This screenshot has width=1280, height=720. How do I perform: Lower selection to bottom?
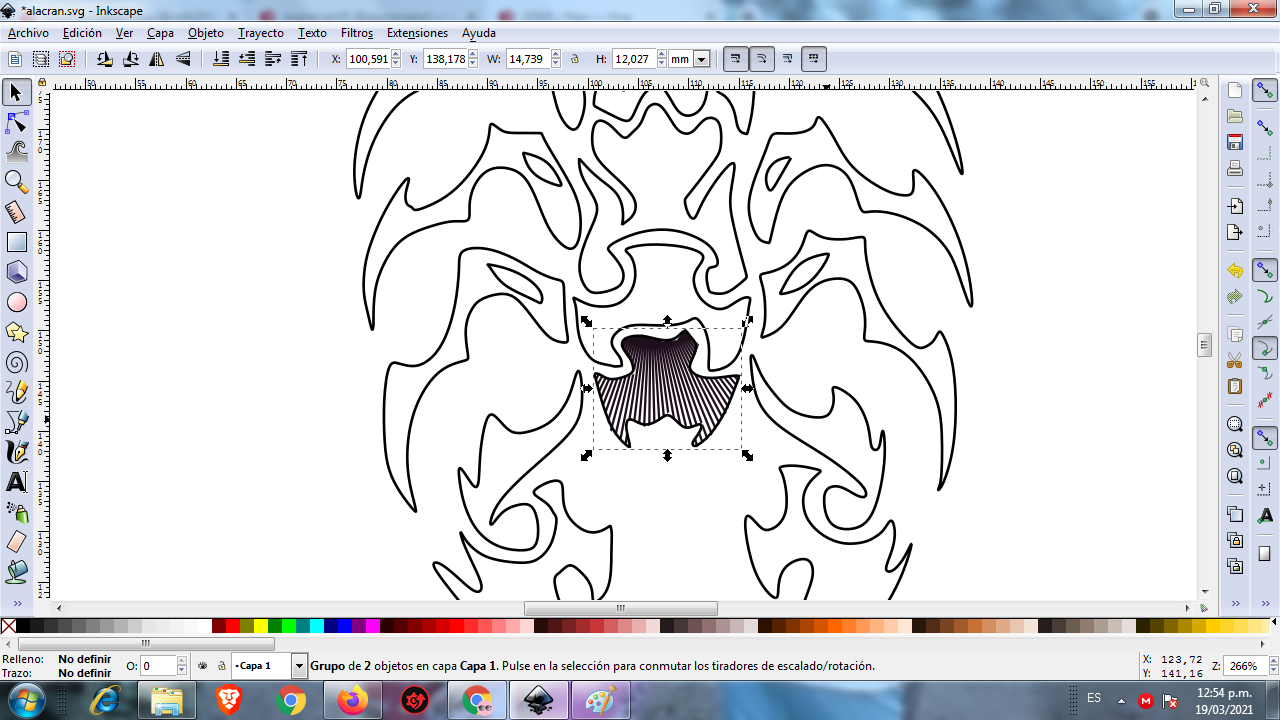pyautogui.click(x=221, y=59)
